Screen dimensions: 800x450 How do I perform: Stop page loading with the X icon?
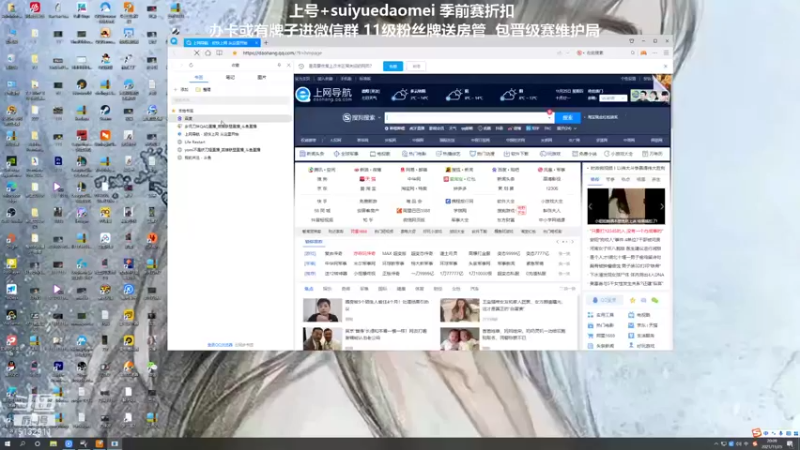coord(196,53)
